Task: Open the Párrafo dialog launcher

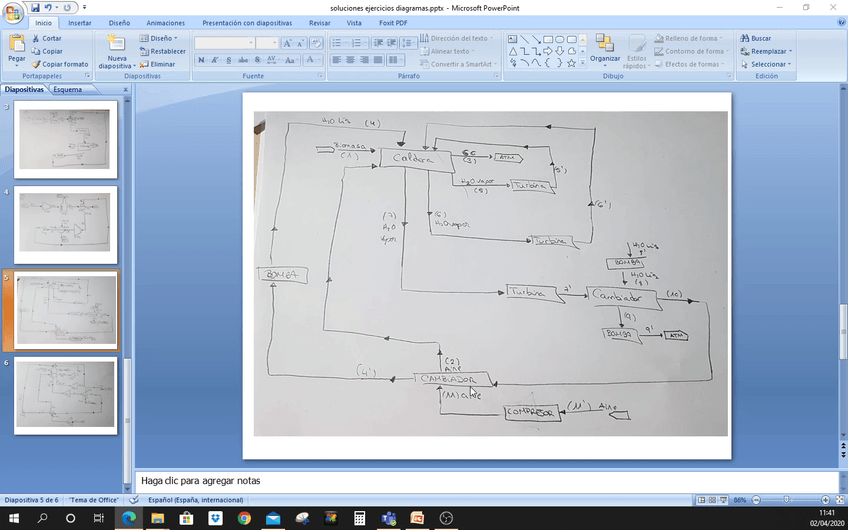Action: [496, 76]
